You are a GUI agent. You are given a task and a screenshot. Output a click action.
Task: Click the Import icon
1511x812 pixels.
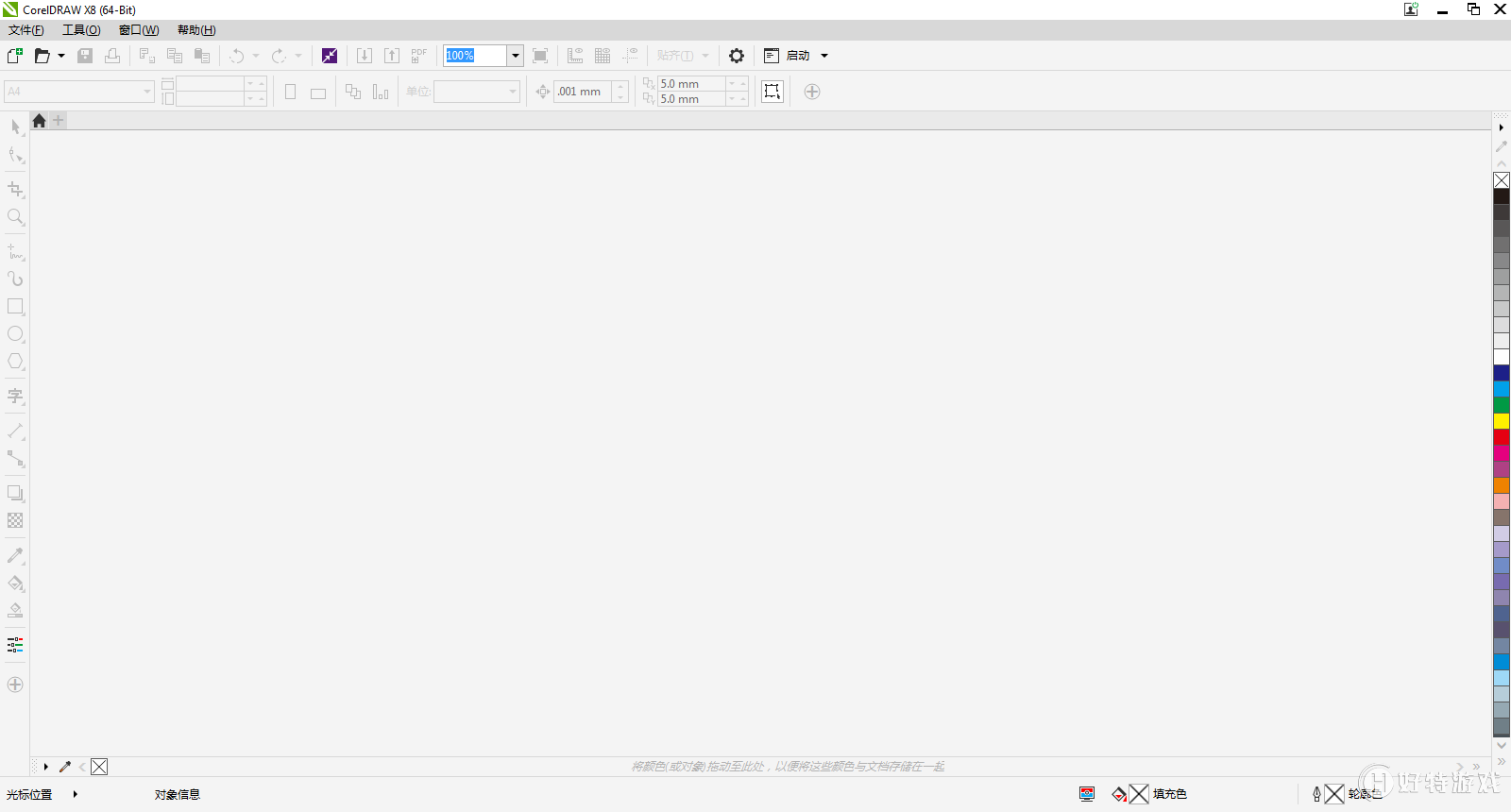(x=365, y=56)
